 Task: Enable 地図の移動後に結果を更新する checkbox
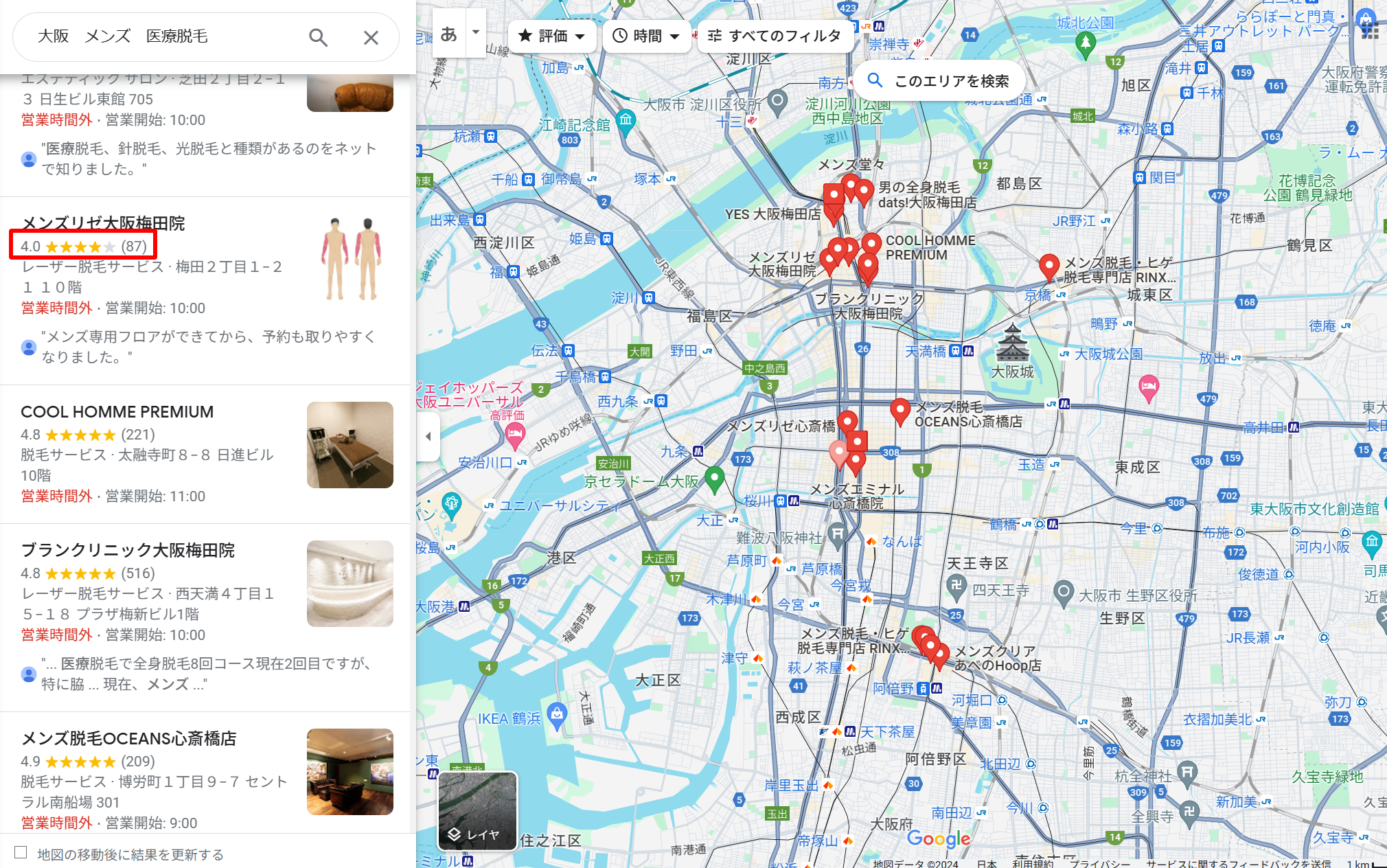pos(21,852)
